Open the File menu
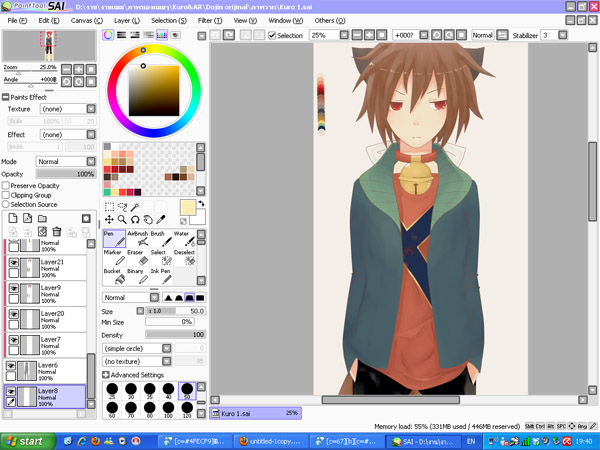600x450 pixels. 17,21
